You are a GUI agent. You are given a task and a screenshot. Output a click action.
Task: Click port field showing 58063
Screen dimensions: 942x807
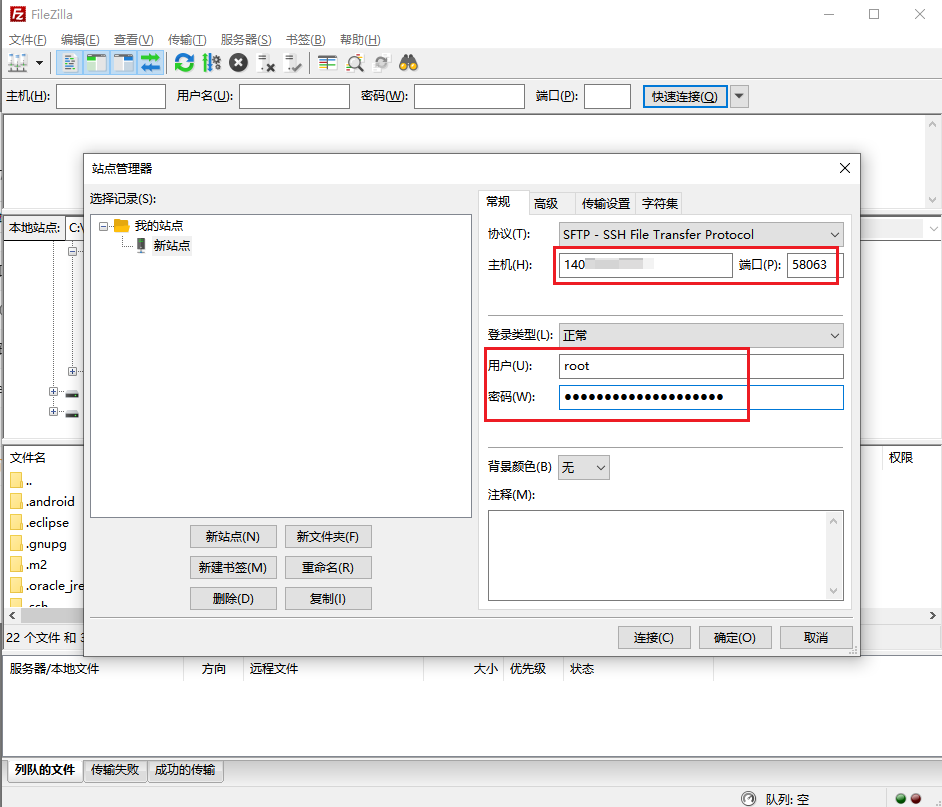(x=815, y=265)
